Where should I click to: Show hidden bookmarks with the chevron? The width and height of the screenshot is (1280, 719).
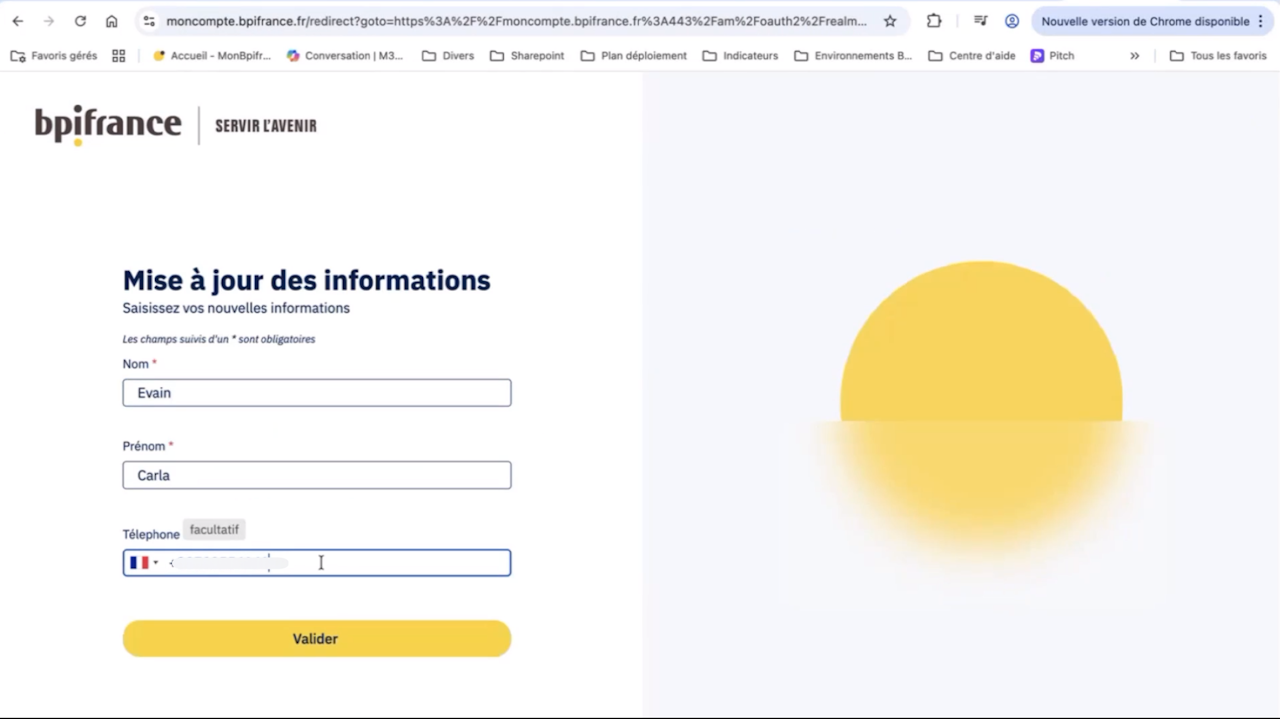[1134, 56]
